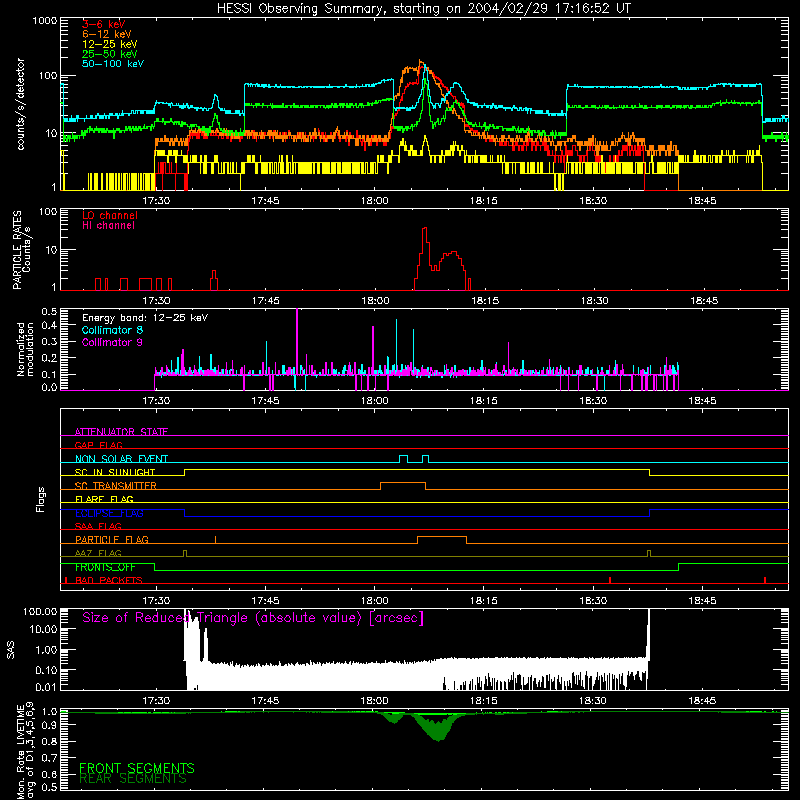Image resolution: width=800 pixels, height=800 pixels.
Task: Click the 1000 tick label on the counts axis
Action: (44, 21)
